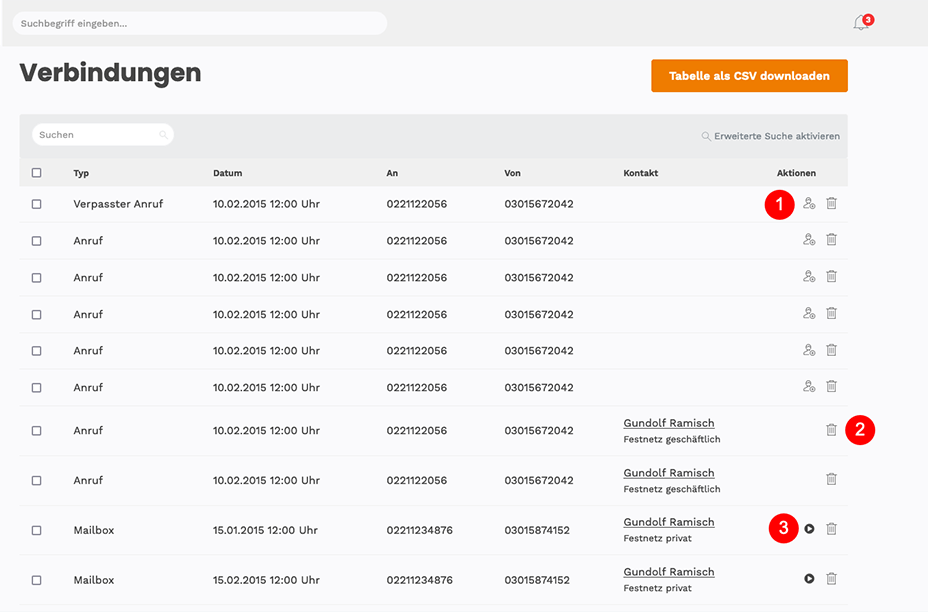Click the Kontakt column header

coord(640,173)
